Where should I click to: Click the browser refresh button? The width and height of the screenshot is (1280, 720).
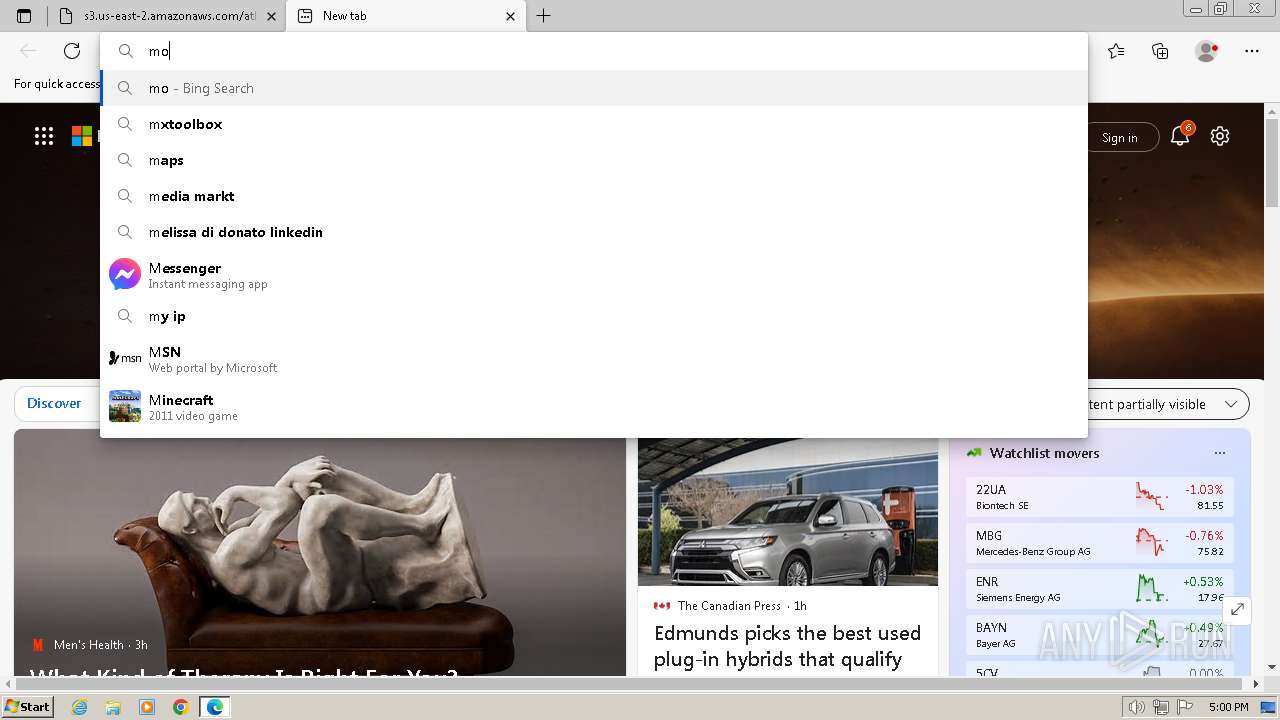click(x=72, y=51)
